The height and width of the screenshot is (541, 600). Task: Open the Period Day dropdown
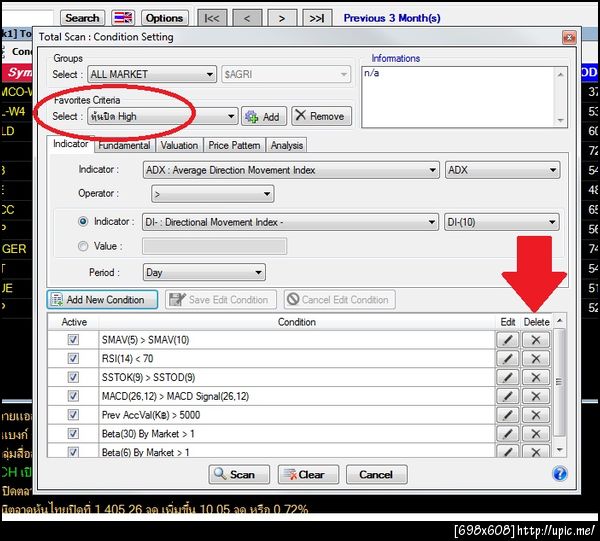(x=204, y=272)
